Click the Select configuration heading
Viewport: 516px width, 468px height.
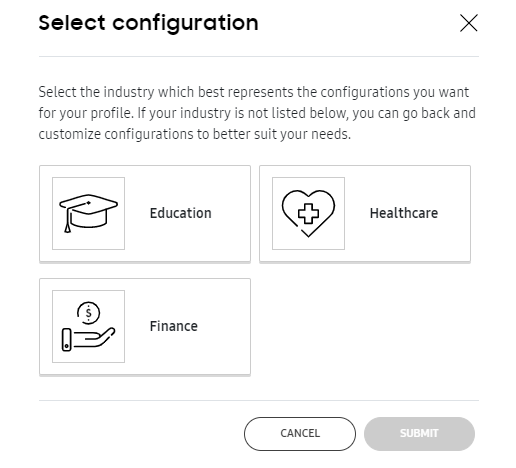coord(148,23)
